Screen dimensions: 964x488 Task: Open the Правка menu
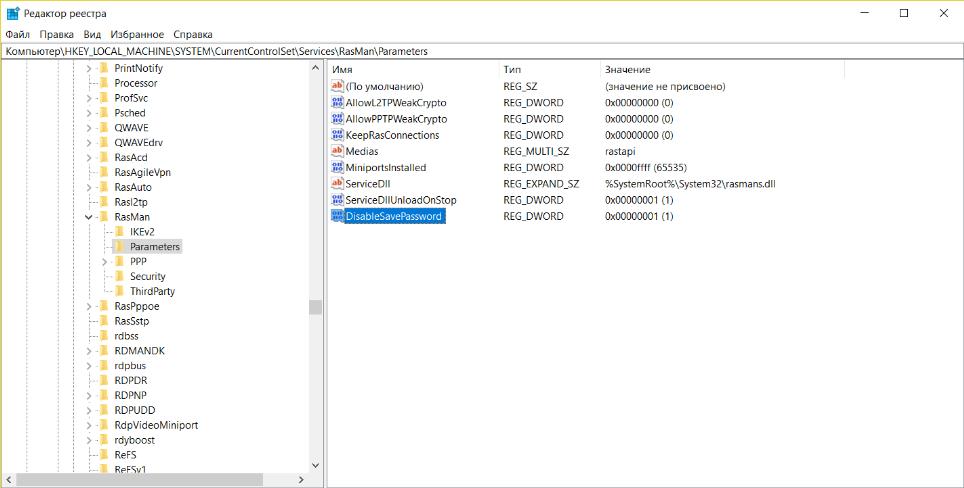click(57, 34)
